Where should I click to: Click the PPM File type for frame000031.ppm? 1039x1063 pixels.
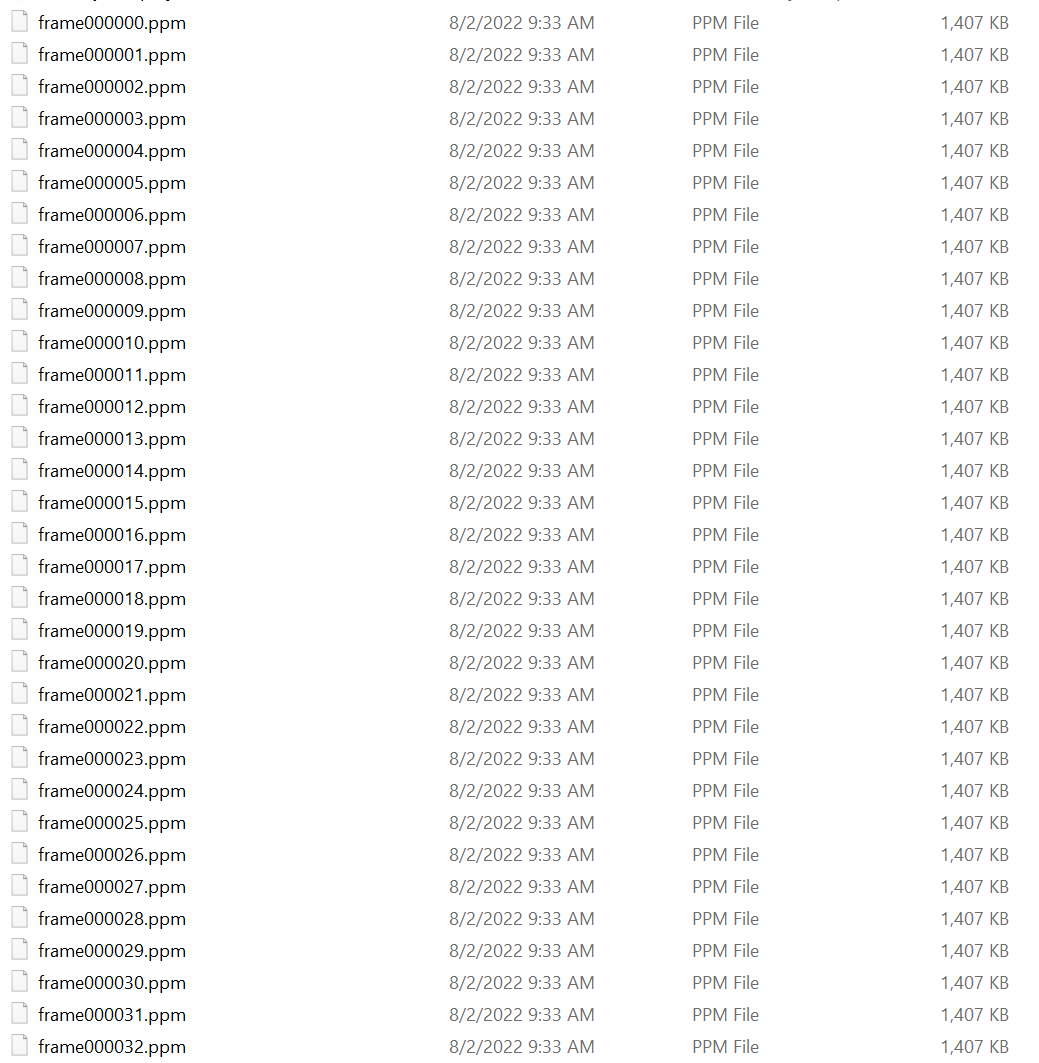pyautogui.click(x=725, y=1014)
